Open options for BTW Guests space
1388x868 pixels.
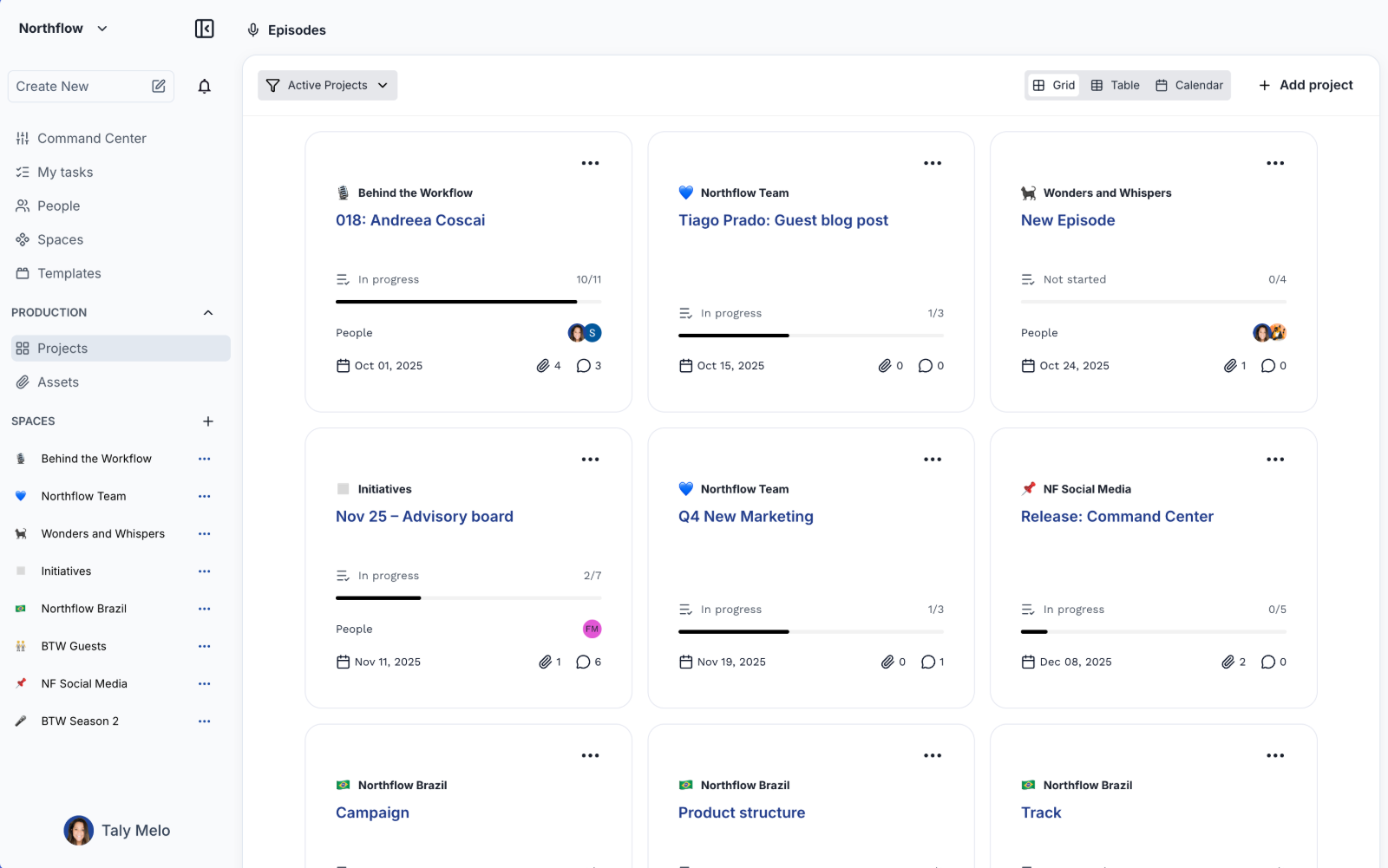[205, 646]
